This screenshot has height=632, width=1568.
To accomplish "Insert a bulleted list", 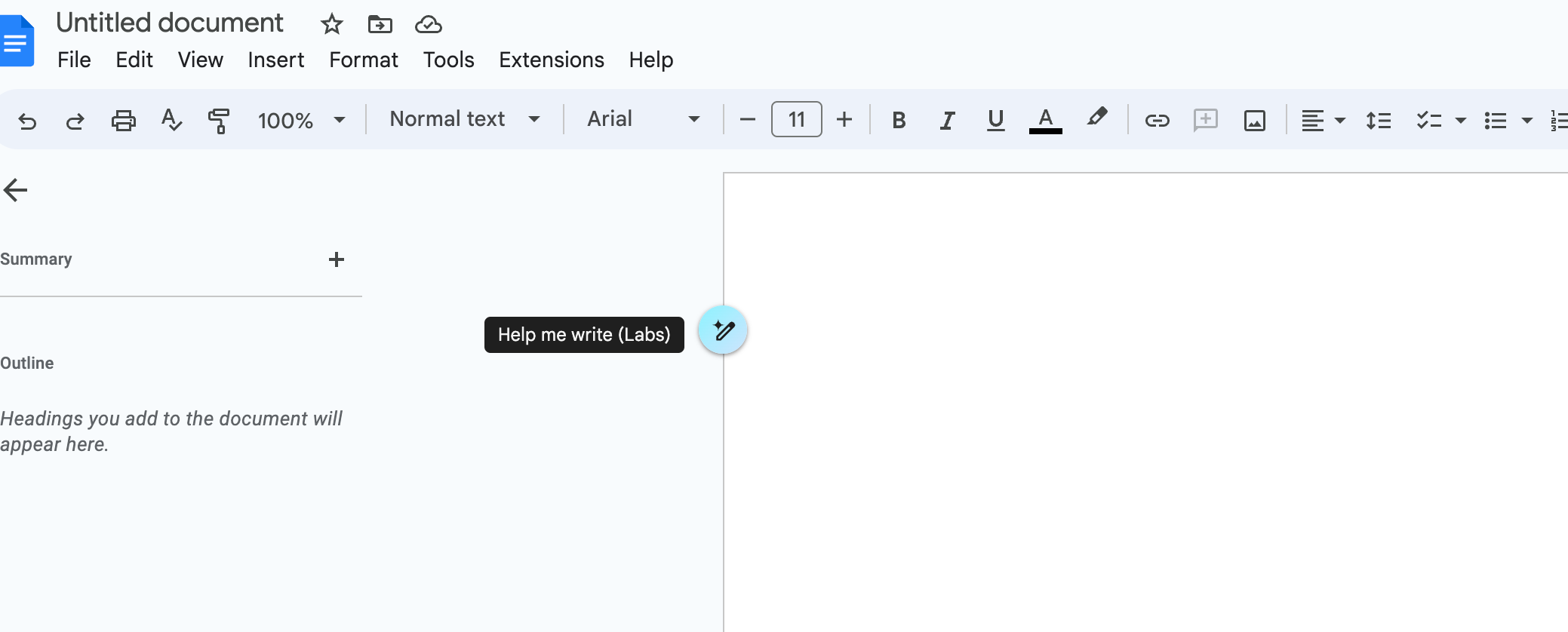I will (x=1495, y=120).
